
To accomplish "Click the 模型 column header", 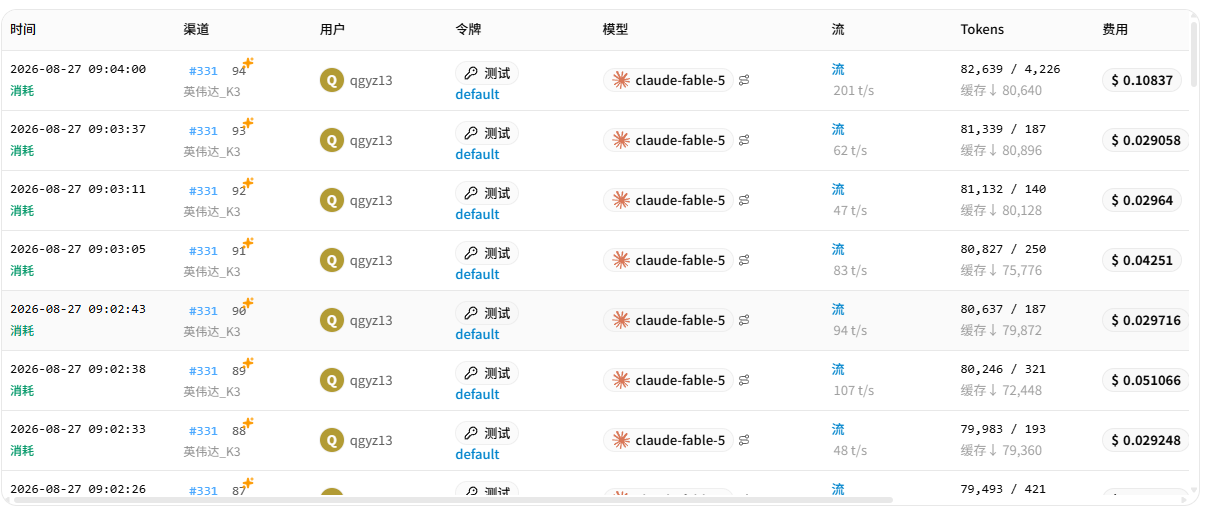I will click(616, 30).
